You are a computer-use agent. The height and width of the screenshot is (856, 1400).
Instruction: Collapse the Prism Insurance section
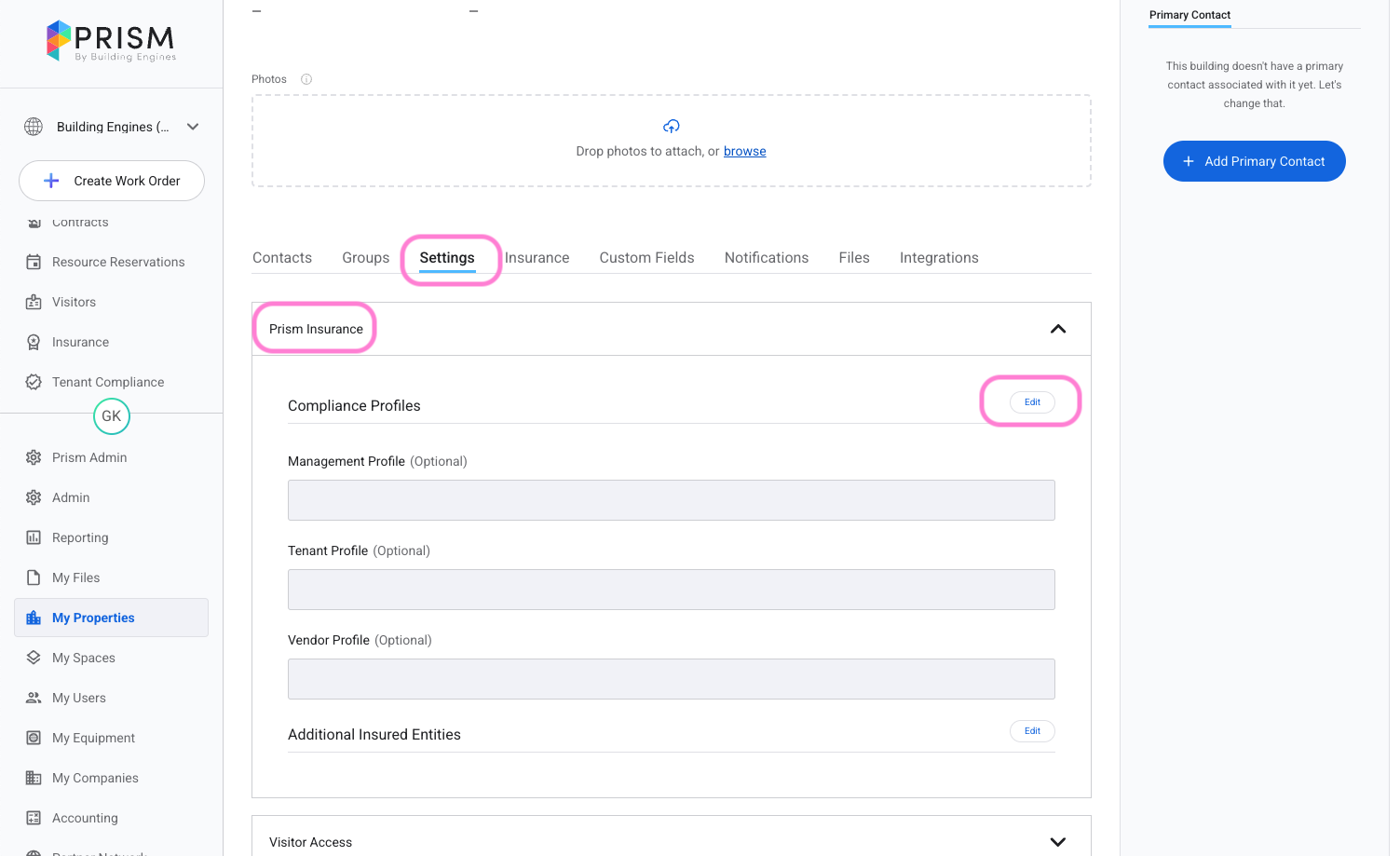1057,329
